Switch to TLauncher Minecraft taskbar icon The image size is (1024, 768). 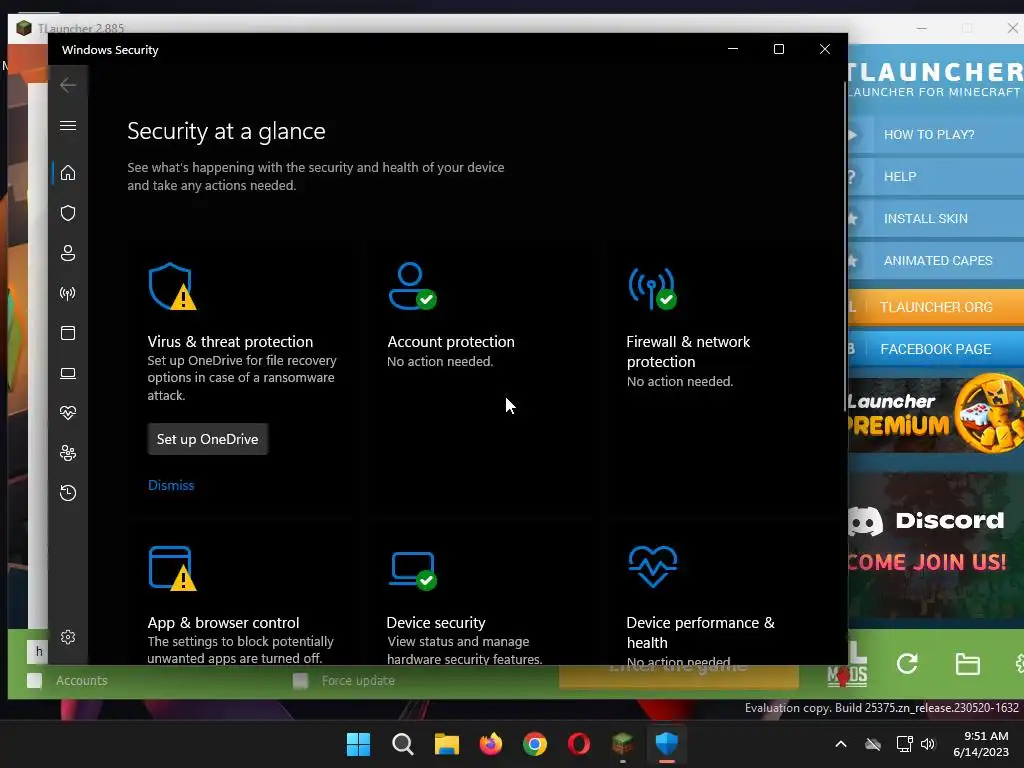(623, 744)
